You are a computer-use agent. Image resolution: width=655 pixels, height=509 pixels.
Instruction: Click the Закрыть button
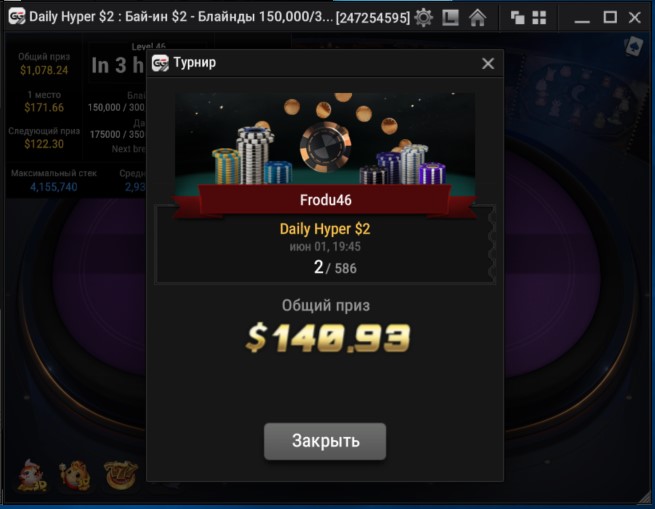pos(325,441)
